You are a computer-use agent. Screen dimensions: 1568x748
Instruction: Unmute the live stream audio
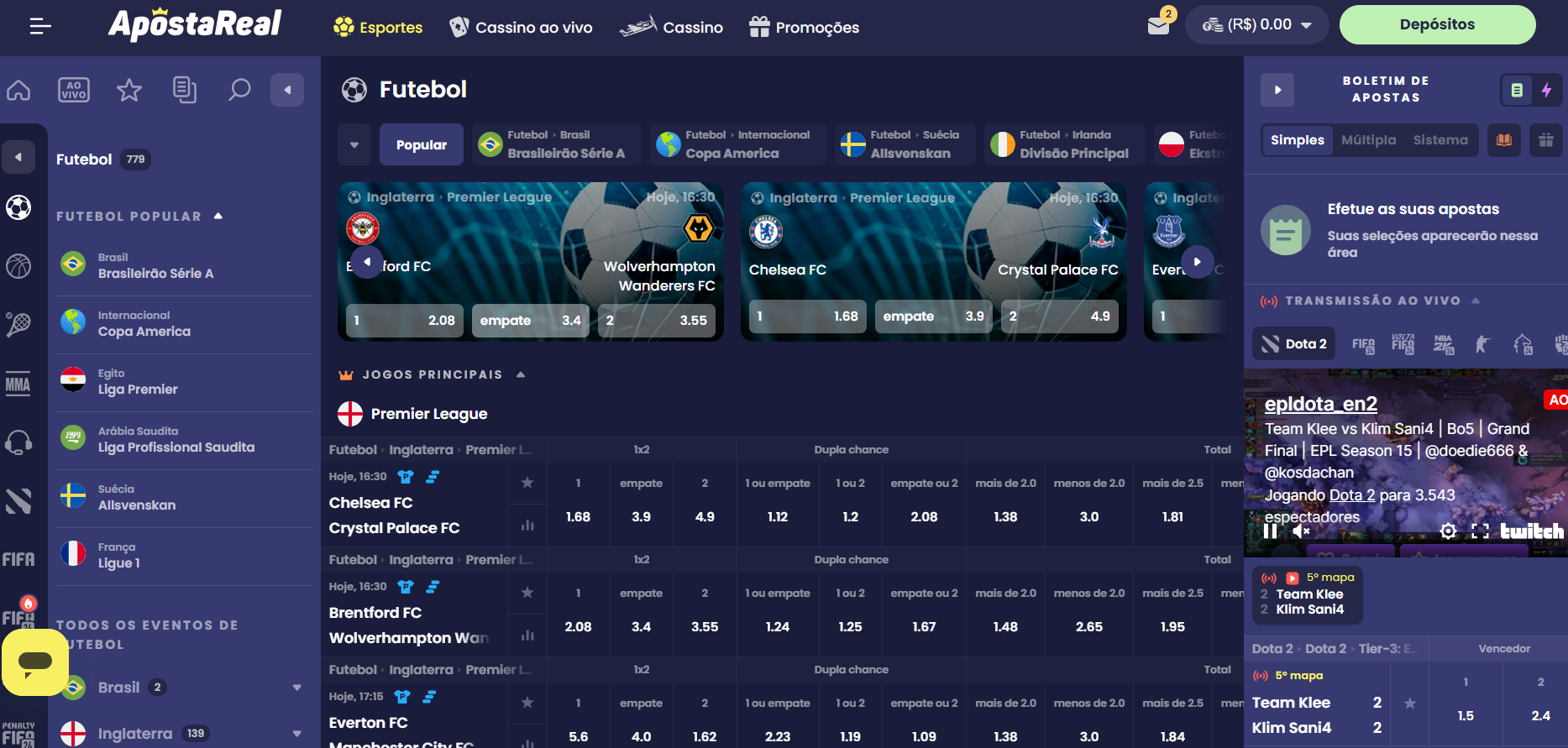pos(1301,531)
